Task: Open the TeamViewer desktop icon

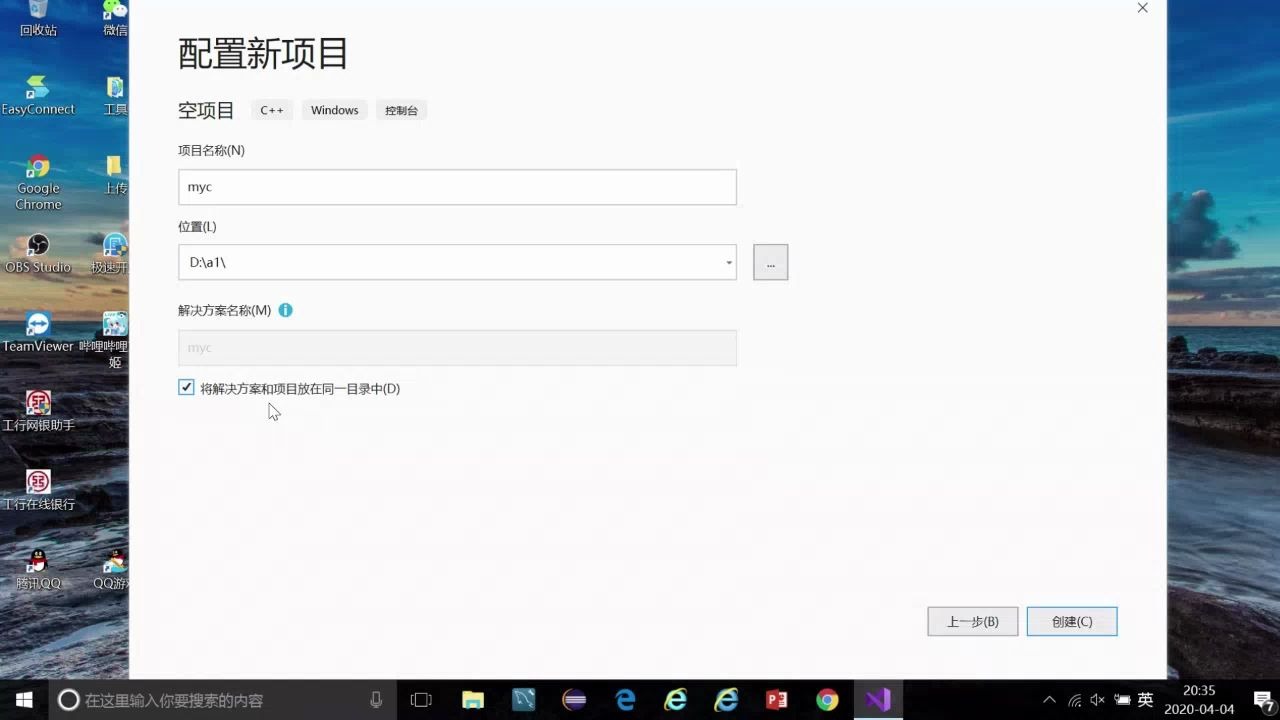Action: (x=38, y=332)
